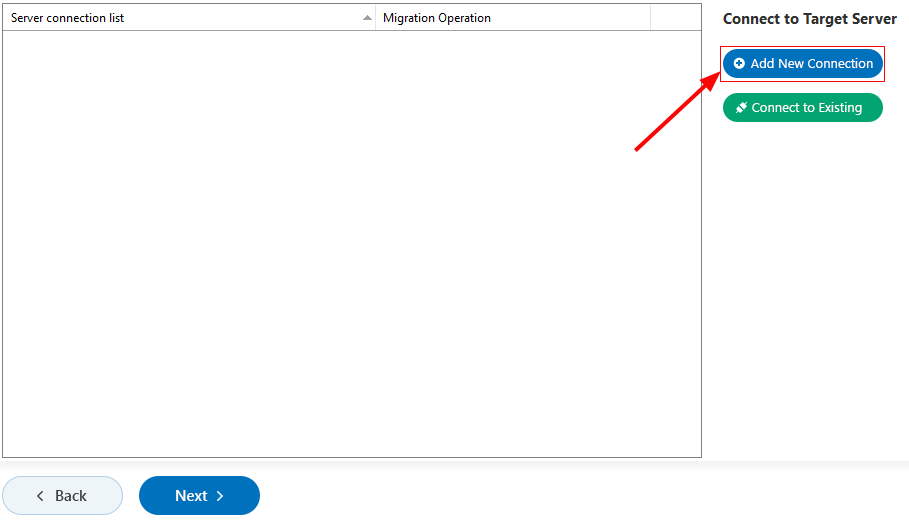The width and height of the screenshot is (909, 520).
Task: Click the right chevron icon on Next
Action: coord(220,496)
